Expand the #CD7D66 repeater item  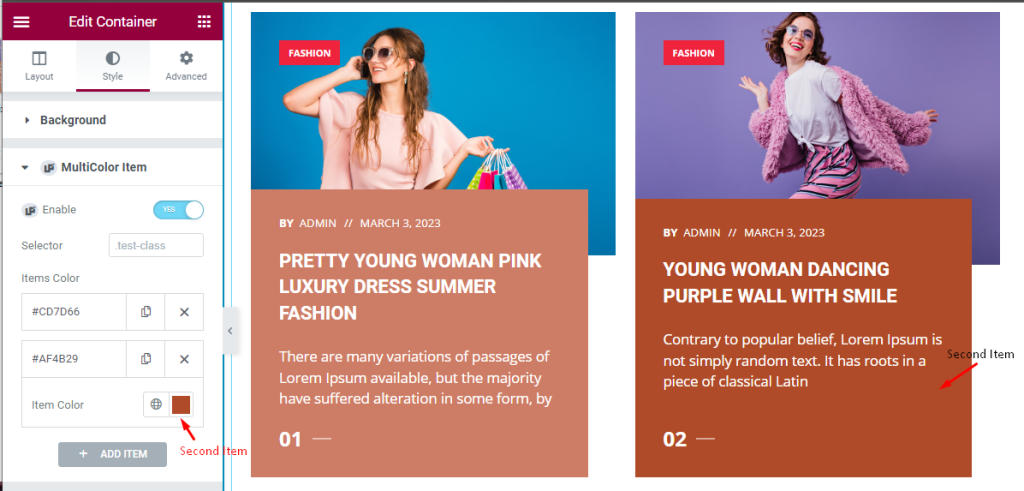click(x=73, y=312)
